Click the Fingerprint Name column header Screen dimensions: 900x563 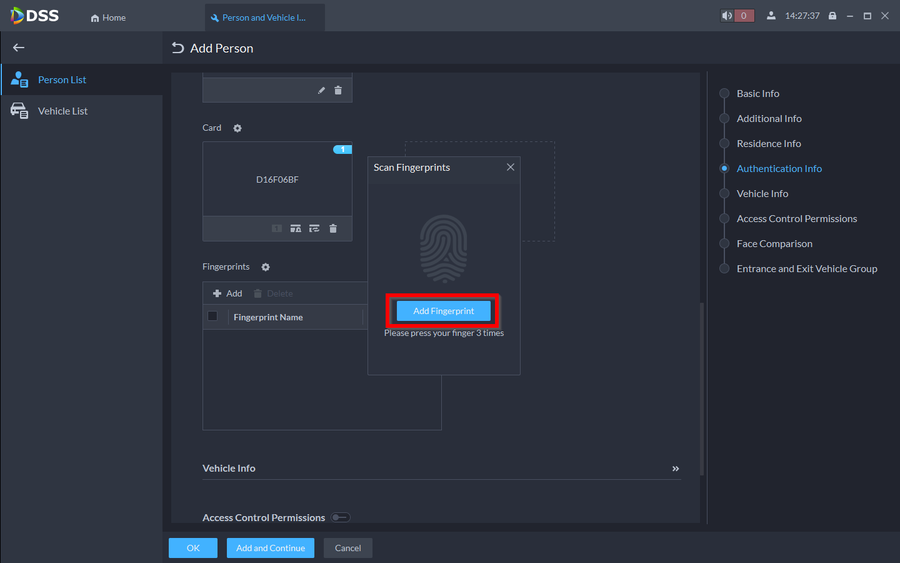coord(268,317)
